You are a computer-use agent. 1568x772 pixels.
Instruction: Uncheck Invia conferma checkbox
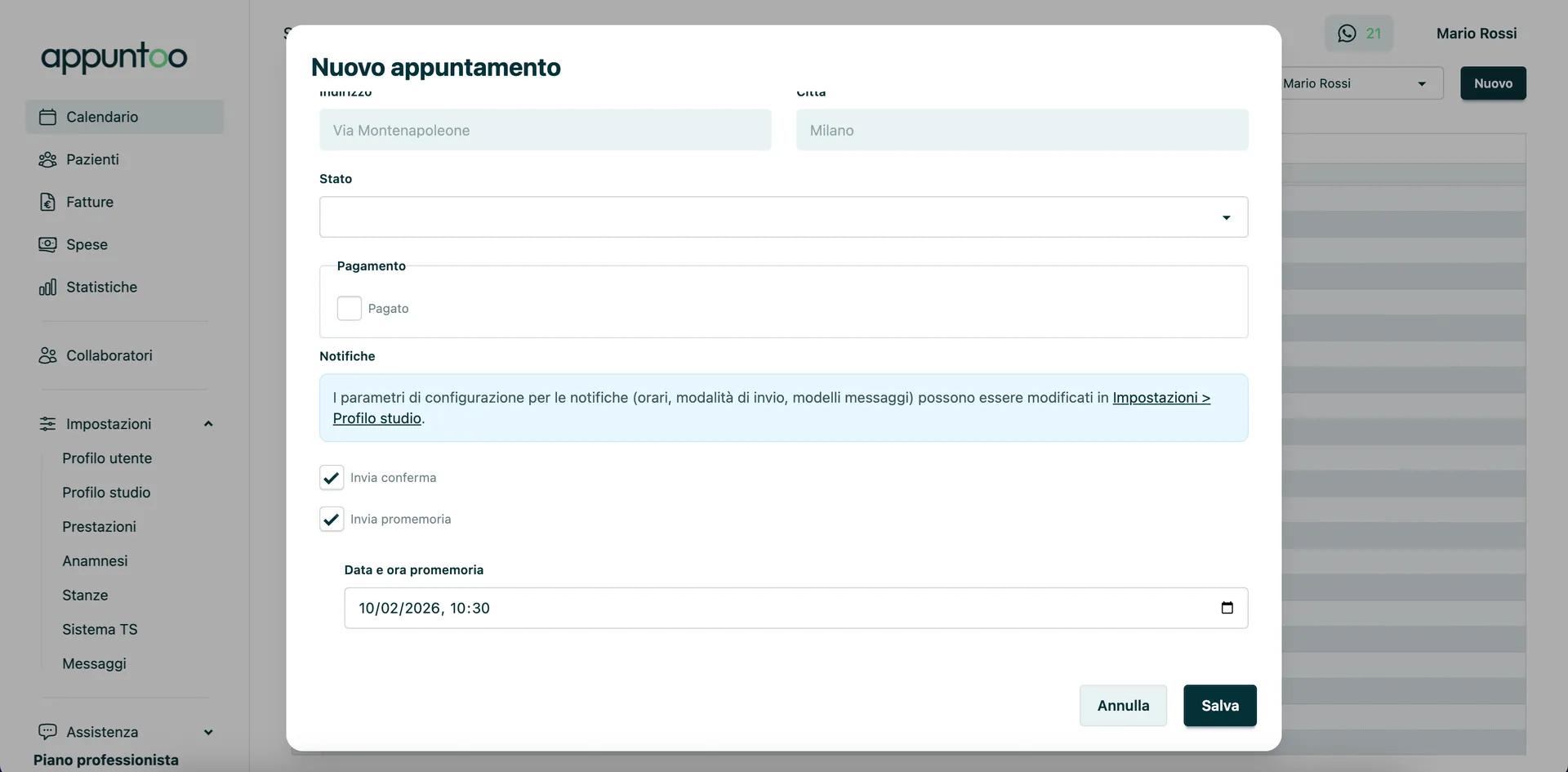coord(332,478)
